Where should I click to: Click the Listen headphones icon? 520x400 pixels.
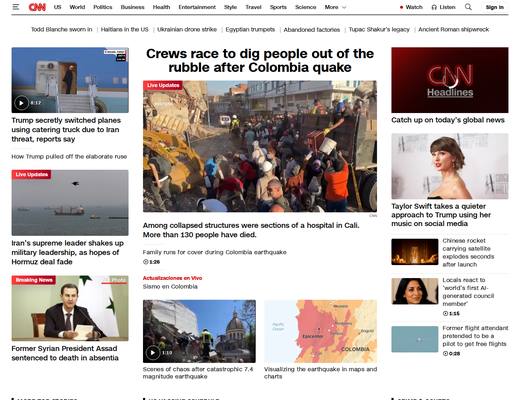pyautogui.click(x=434, y=7)
